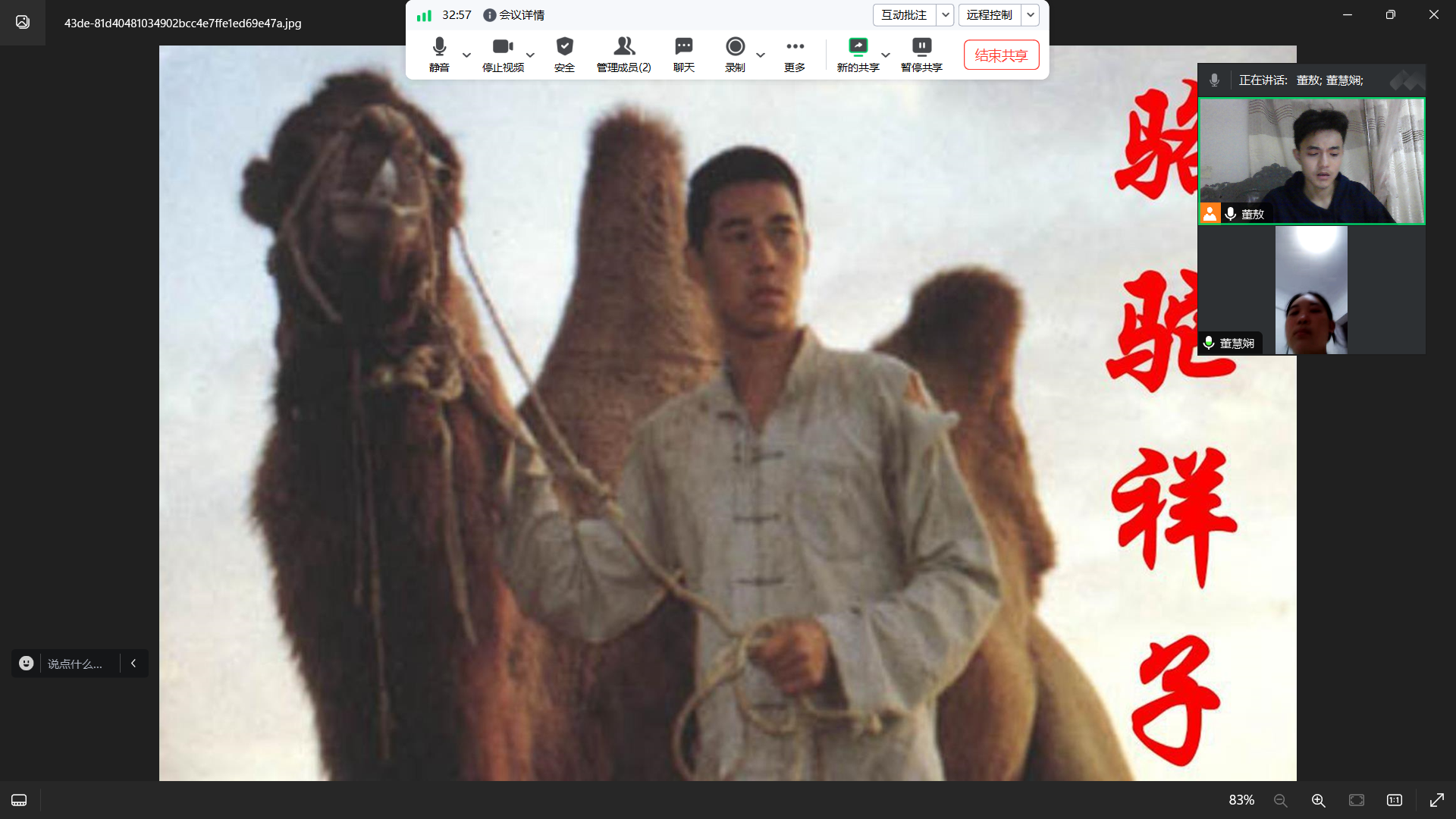Expand audio options arrow beside mute

click(x=466, y=55)
